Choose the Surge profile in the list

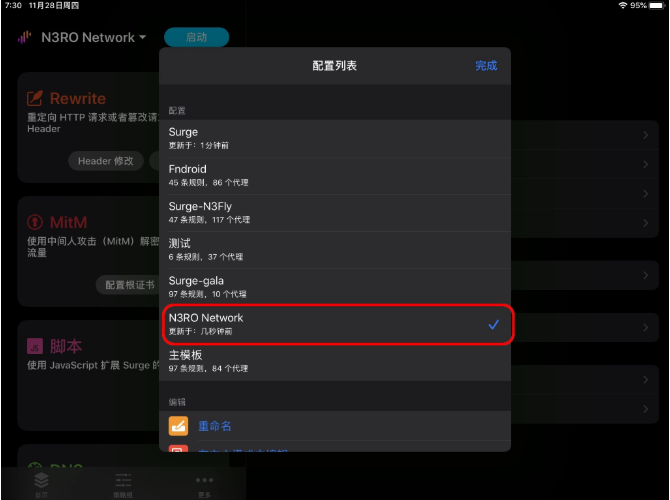click(x=335, y=138)
